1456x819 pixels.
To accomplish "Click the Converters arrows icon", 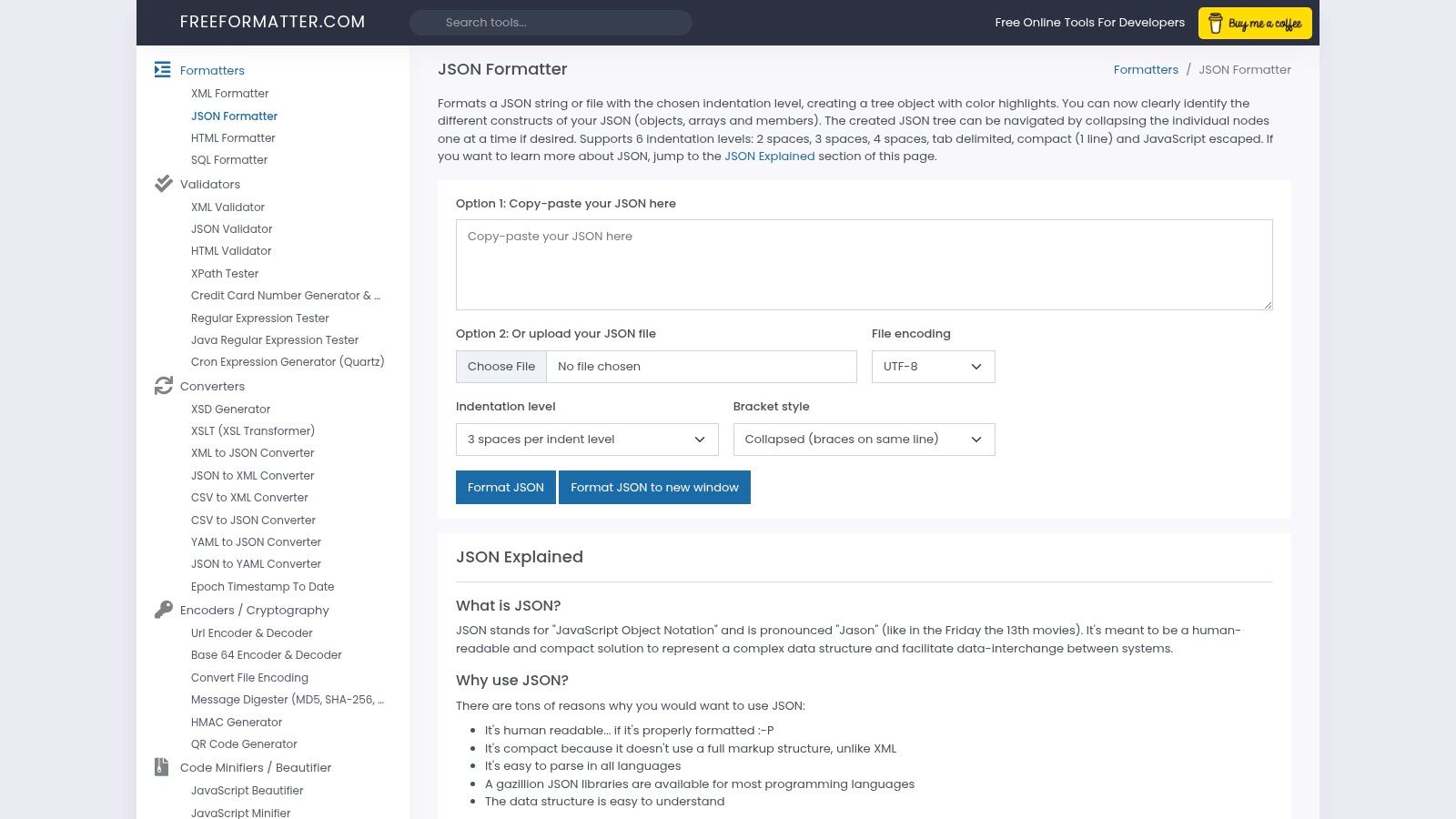I will [x=163, y=385].
